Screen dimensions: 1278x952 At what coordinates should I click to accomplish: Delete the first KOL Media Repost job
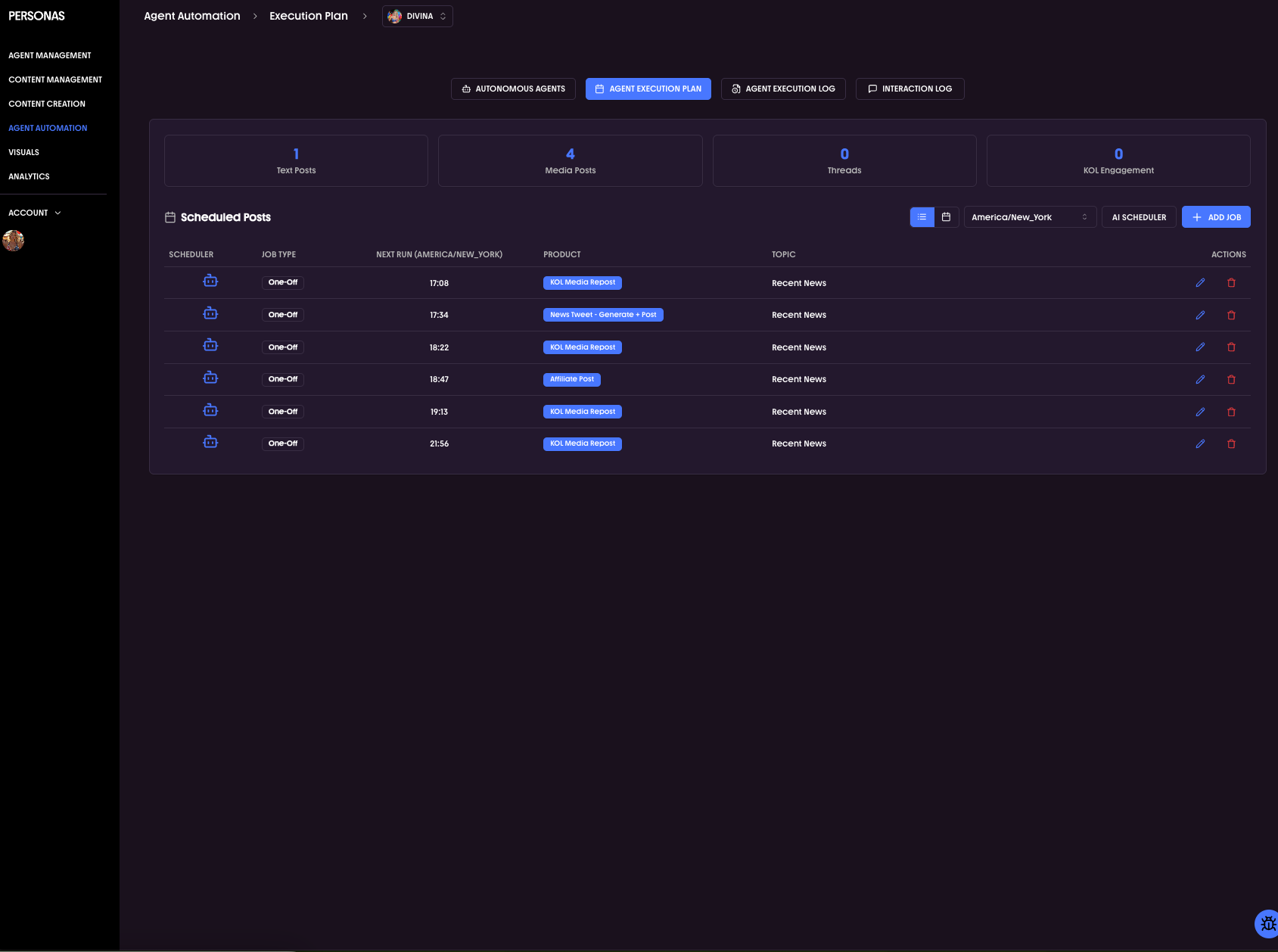tap(1231, 282)
